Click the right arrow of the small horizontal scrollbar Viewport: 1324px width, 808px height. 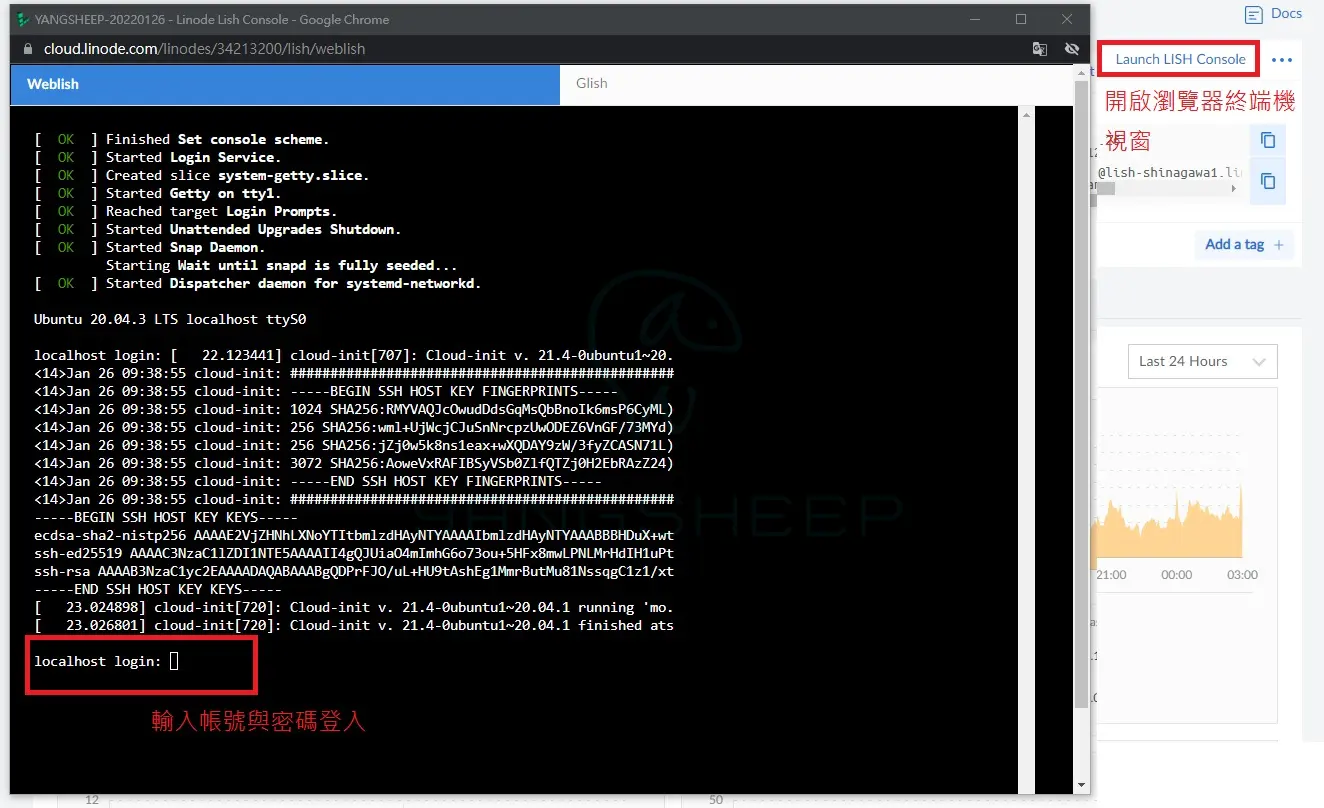tap(1233, 188)
